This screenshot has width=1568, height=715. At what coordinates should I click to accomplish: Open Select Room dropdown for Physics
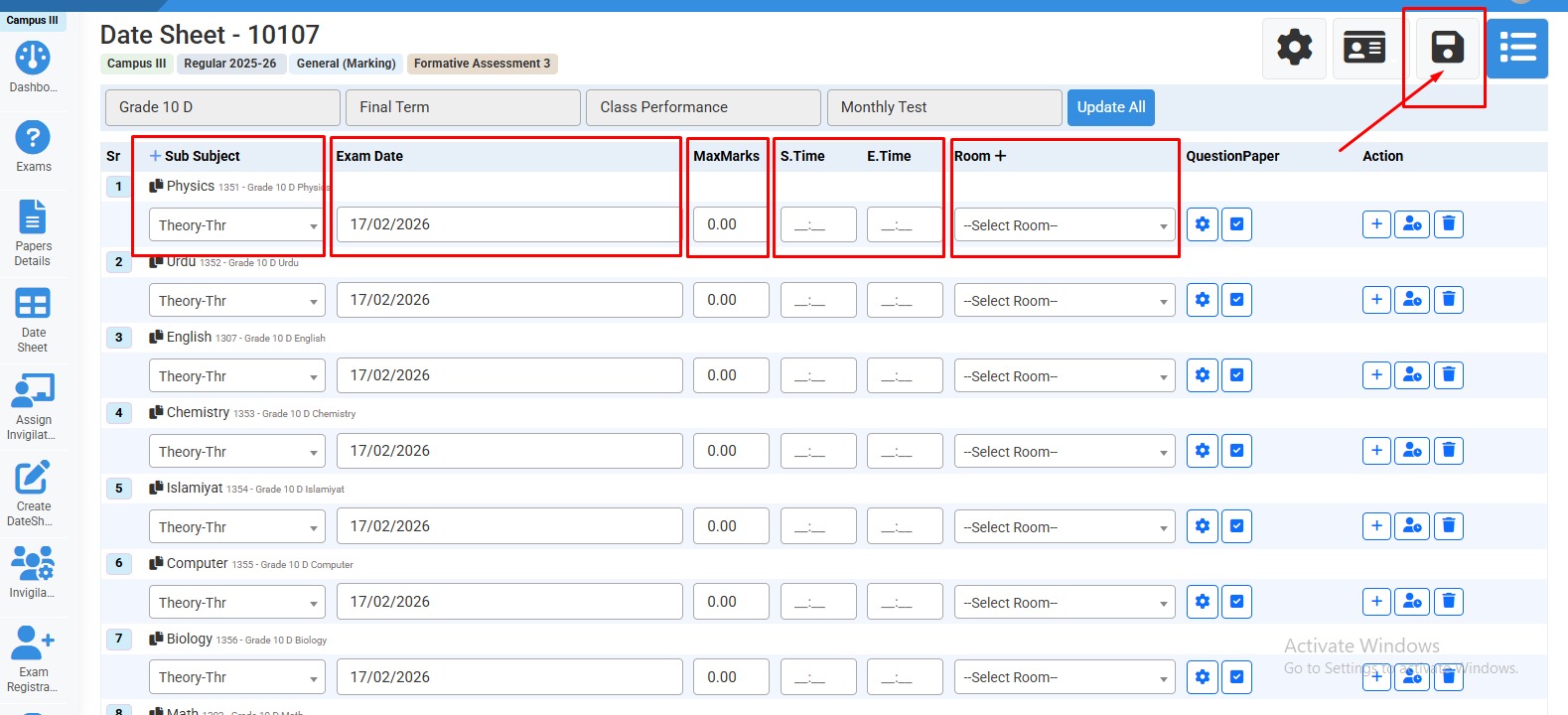click(1065, 225)
